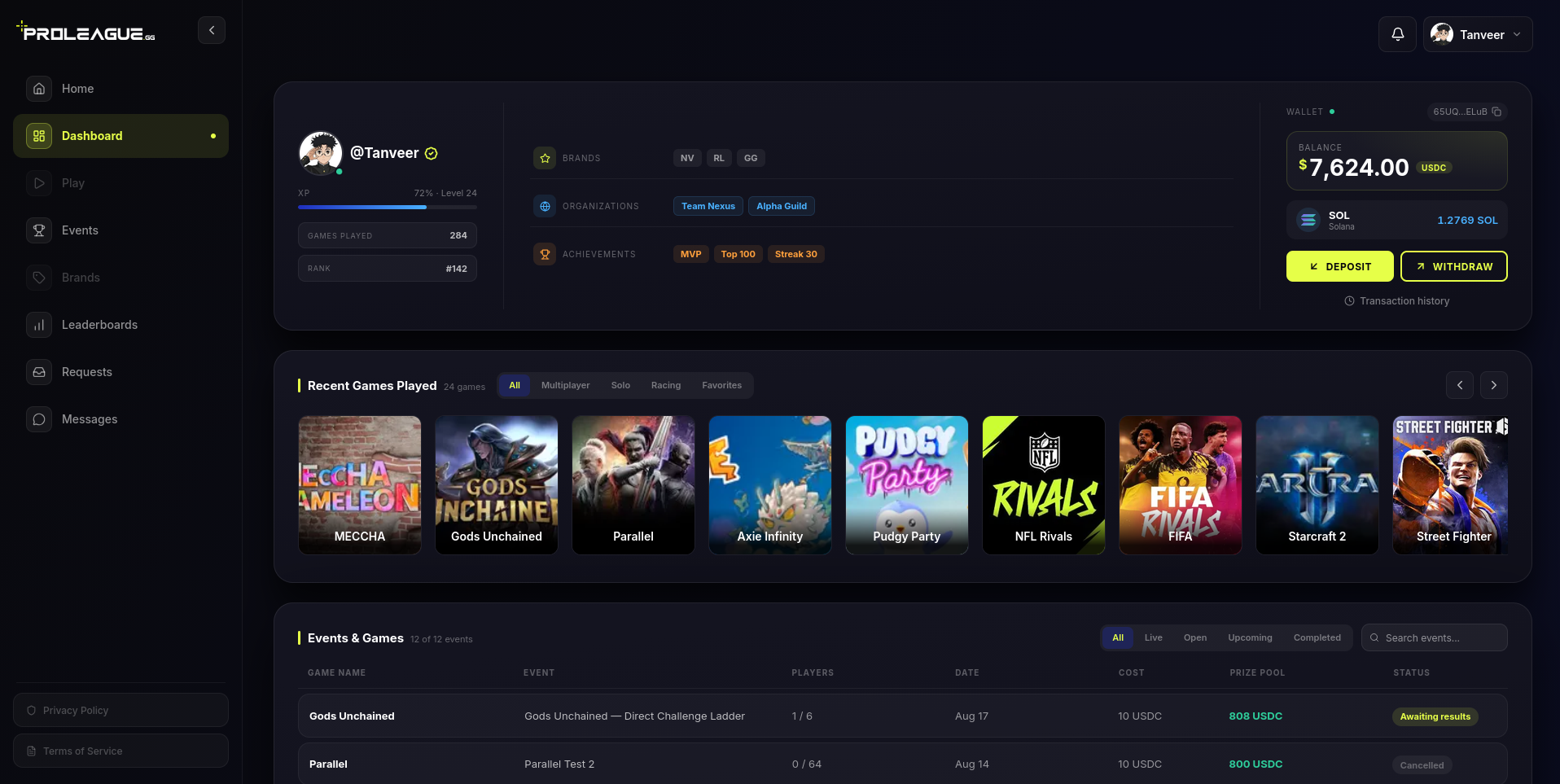Open the Axie Infinity game card
This screenshot has height=784, width=1560.
click(770, 485)
